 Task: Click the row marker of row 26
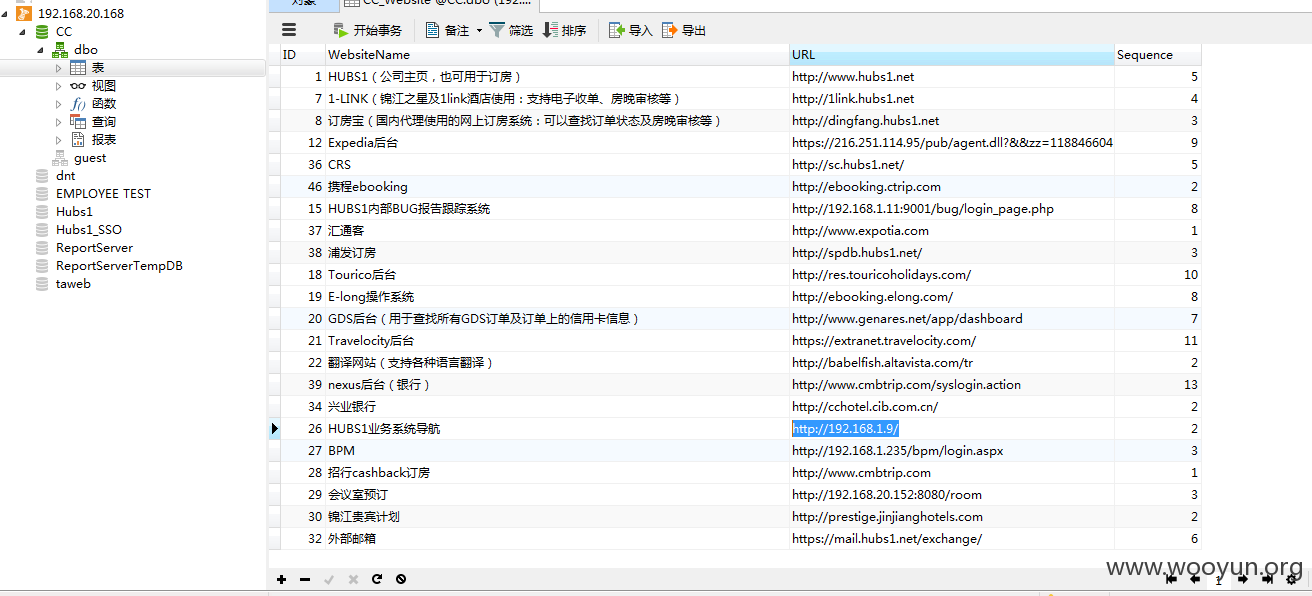point(274,429)
